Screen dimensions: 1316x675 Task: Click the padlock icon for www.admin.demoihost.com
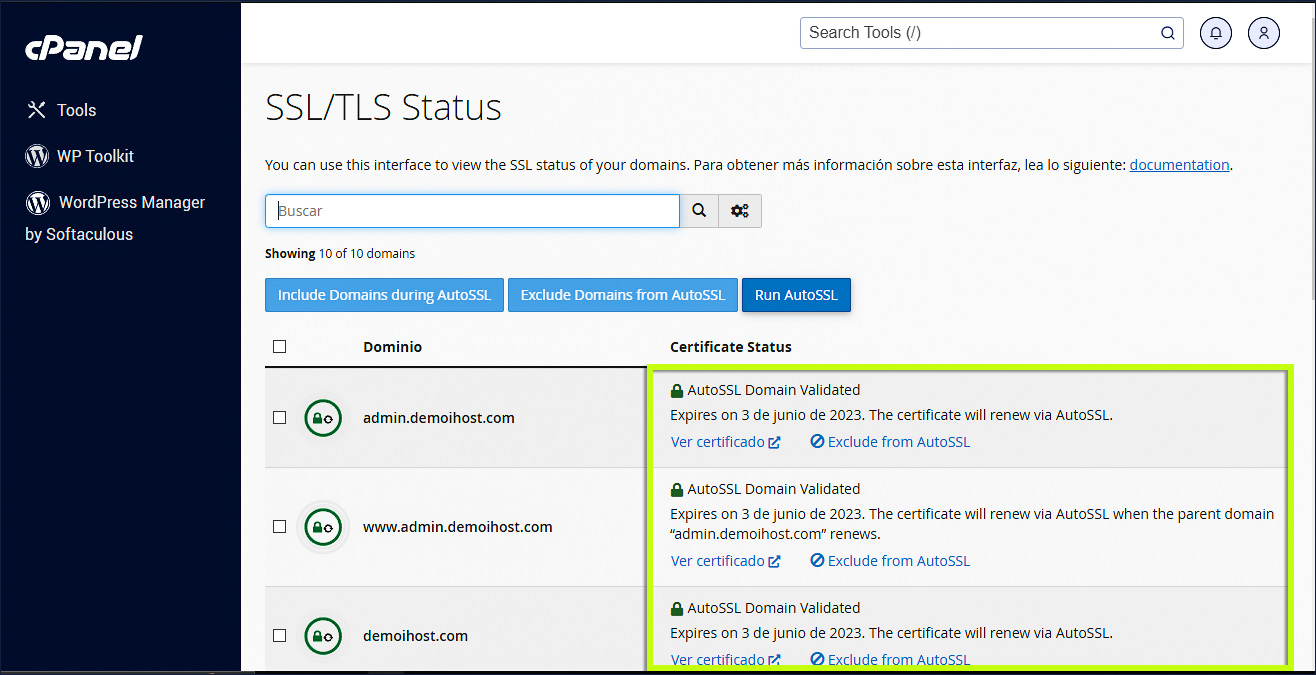tap(322, 527)
